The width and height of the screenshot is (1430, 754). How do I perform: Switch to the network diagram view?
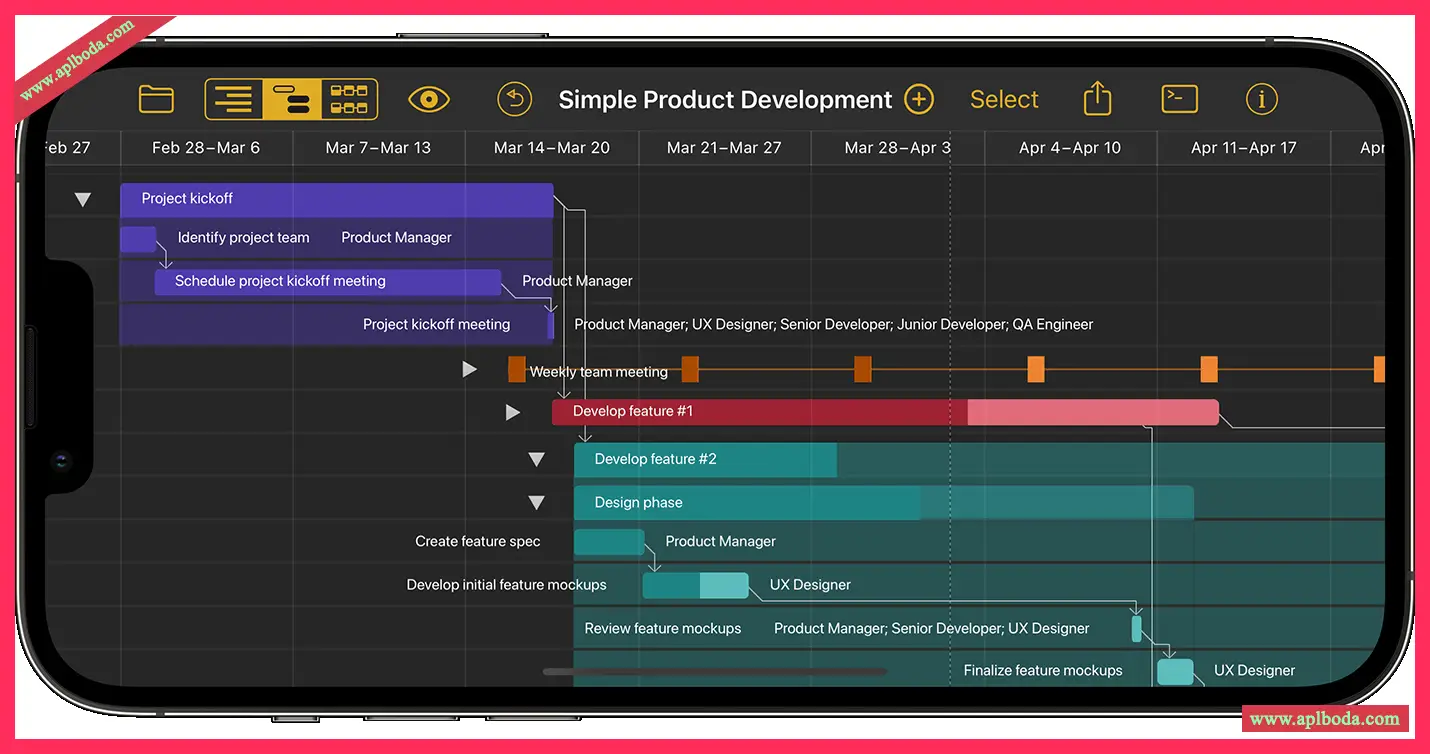click(x=349, y=99)
